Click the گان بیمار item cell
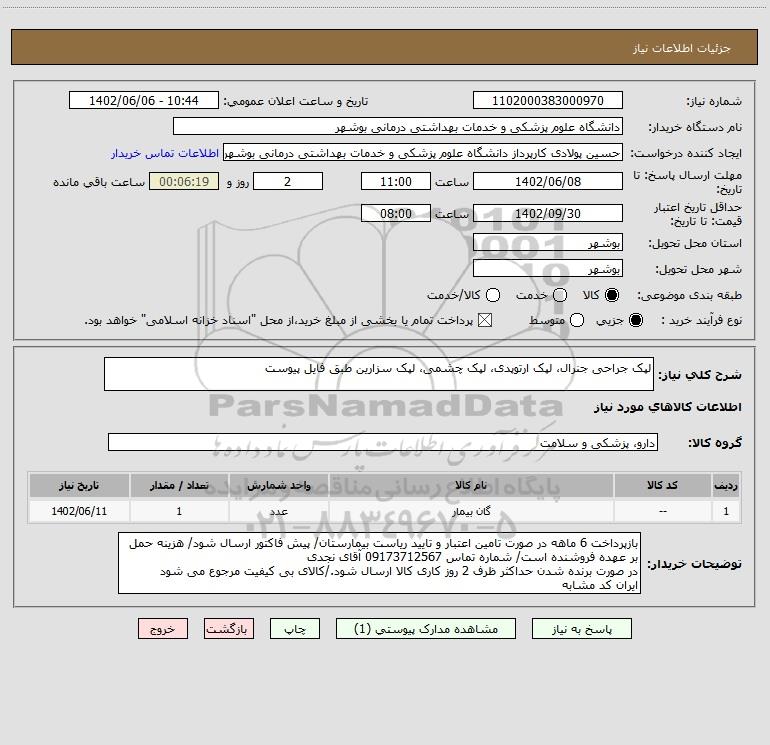This screenshot has height=745, width=770. click(x=471, y=511)
